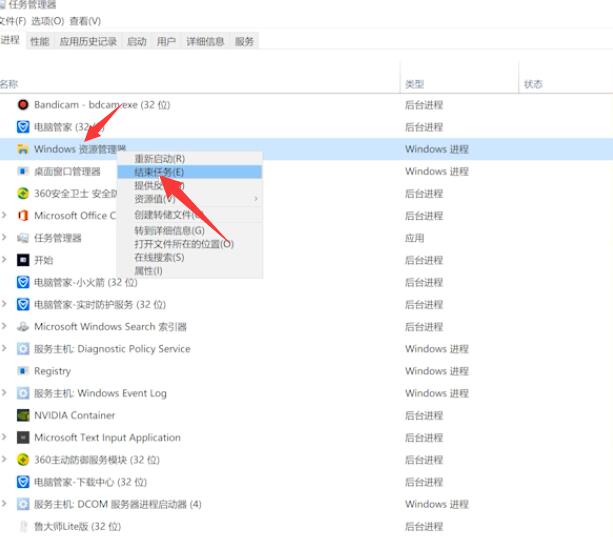Select the NVIDIA Container row text
The height and width of the screenshot is (537, 613).
[x=74, y=415]
